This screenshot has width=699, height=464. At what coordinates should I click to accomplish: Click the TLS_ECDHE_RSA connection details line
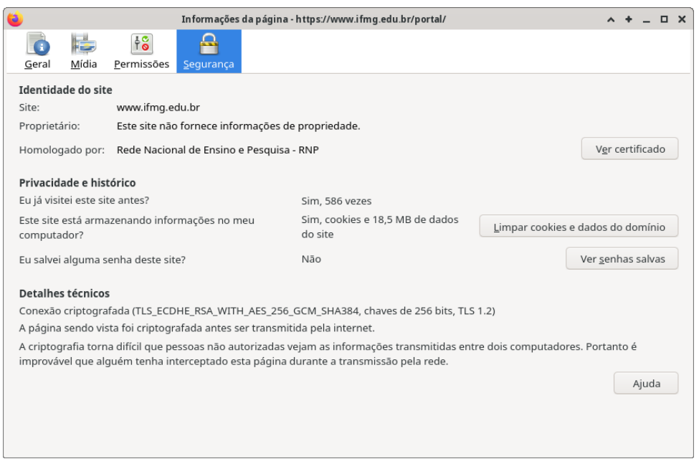pyautogui.click(x=257, y=311)
